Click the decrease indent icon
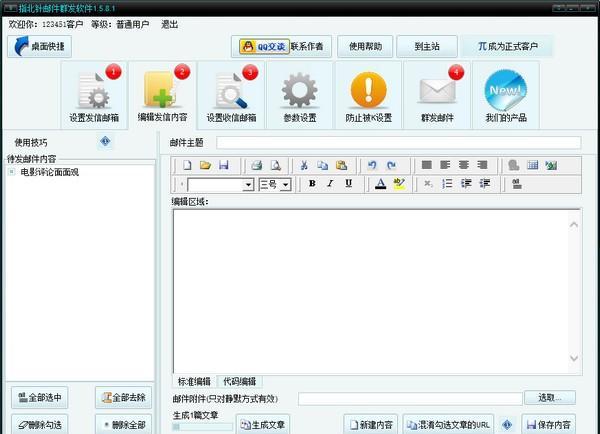This screenshot has width=600, height=434. point(466,184)
